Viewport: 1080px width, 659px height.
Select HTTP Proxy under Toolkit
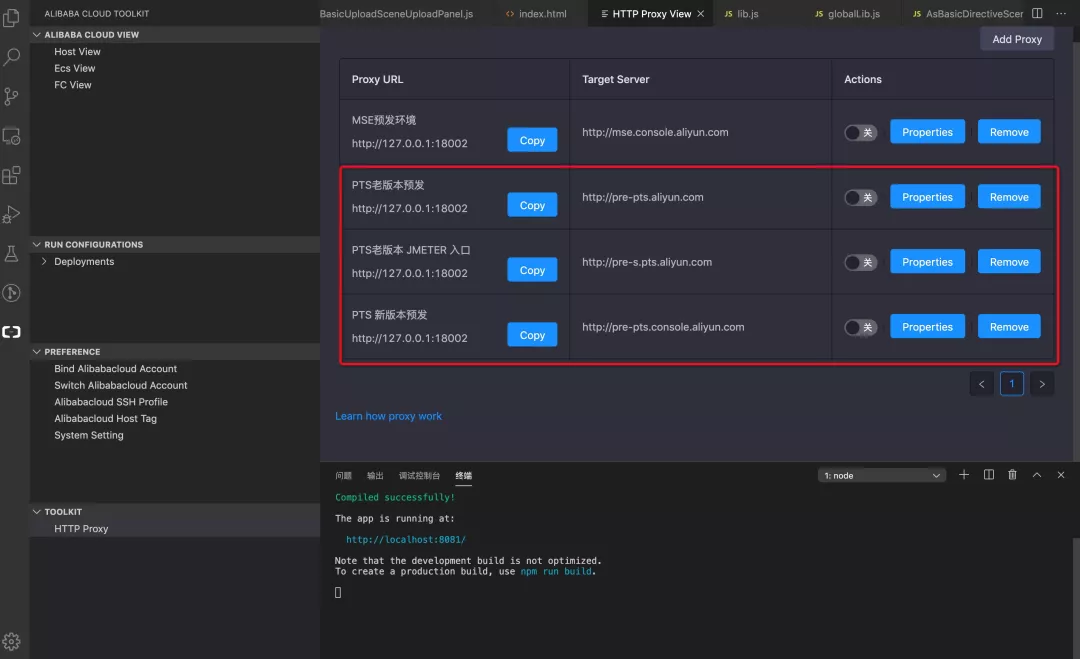point(81,528)
